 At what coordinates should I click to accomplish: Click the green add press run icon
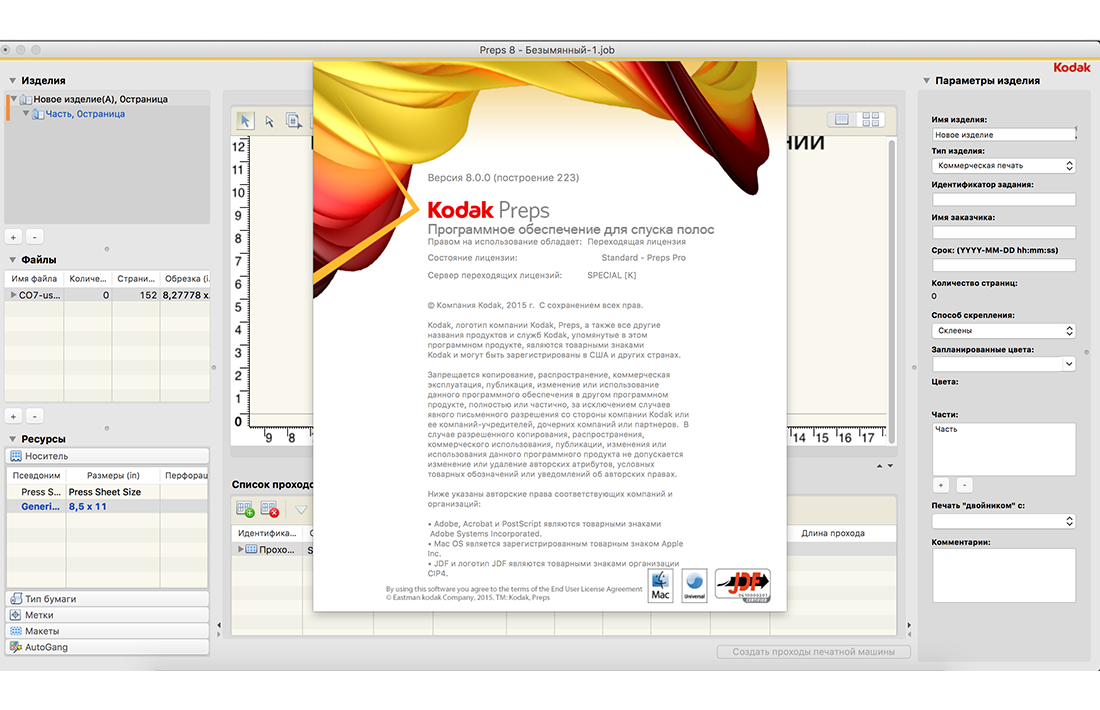pos(244,510)
